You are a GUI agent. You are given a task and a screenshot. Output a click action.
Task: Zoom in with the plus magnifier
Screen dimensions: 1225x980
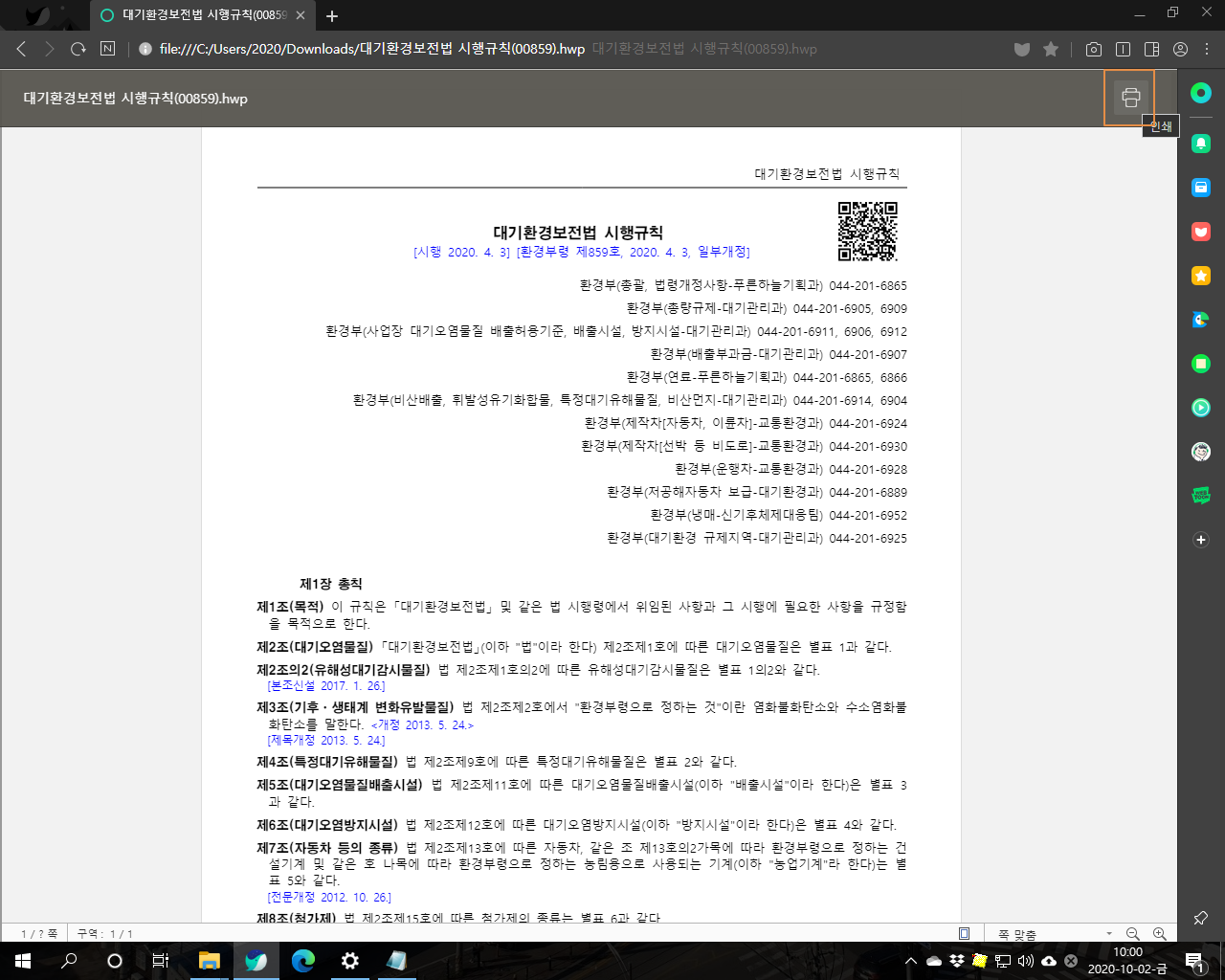pos(1160,933)
